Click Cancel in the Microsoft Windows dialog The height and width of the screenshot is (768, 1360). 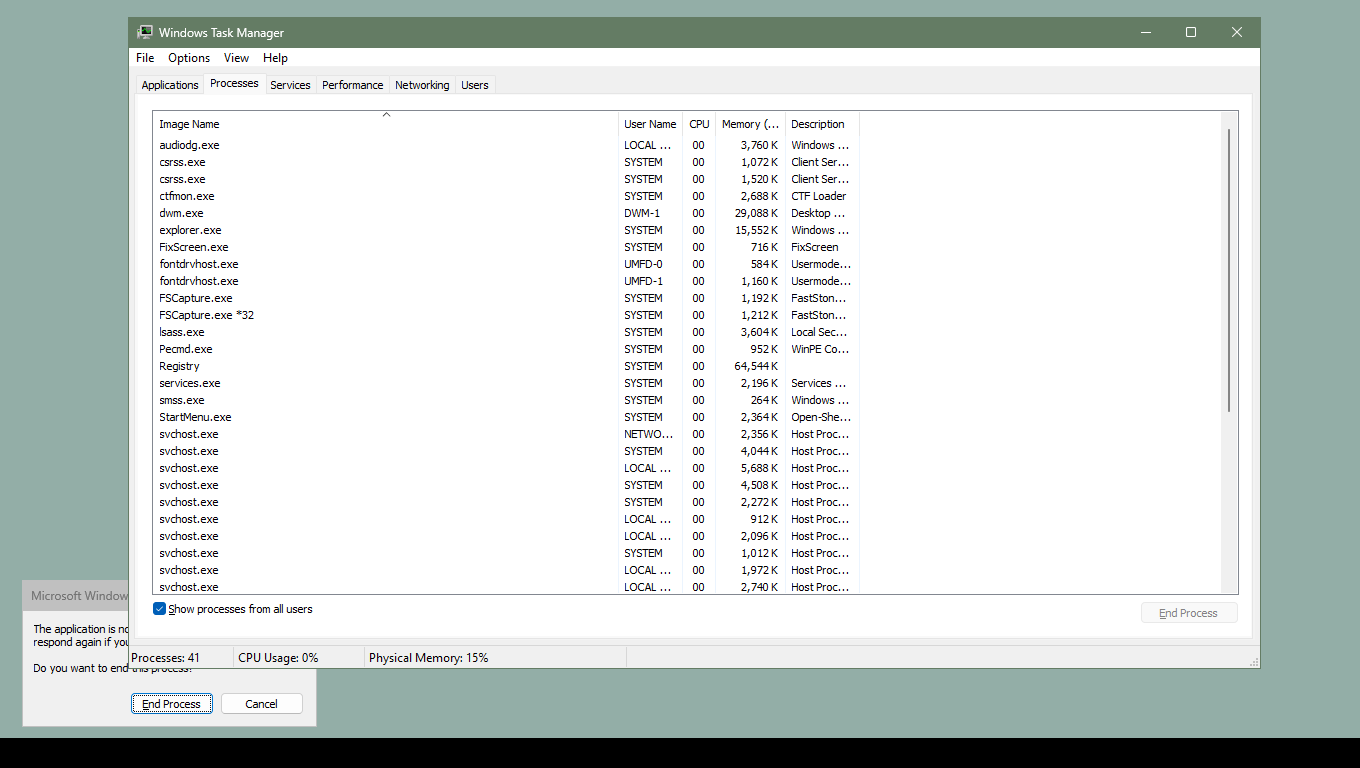coord(261,704)
